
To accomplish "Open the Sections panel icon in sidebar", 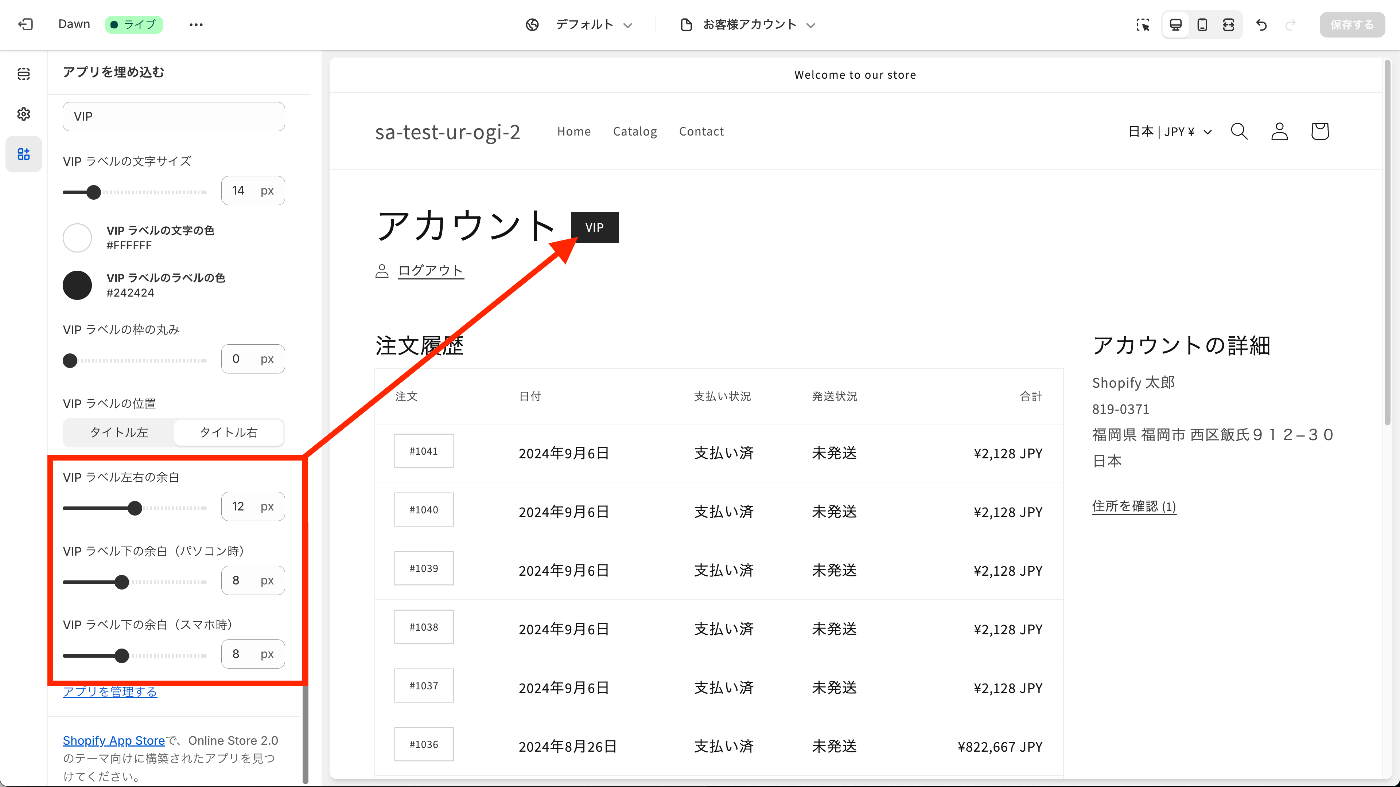I will point(24,74).
